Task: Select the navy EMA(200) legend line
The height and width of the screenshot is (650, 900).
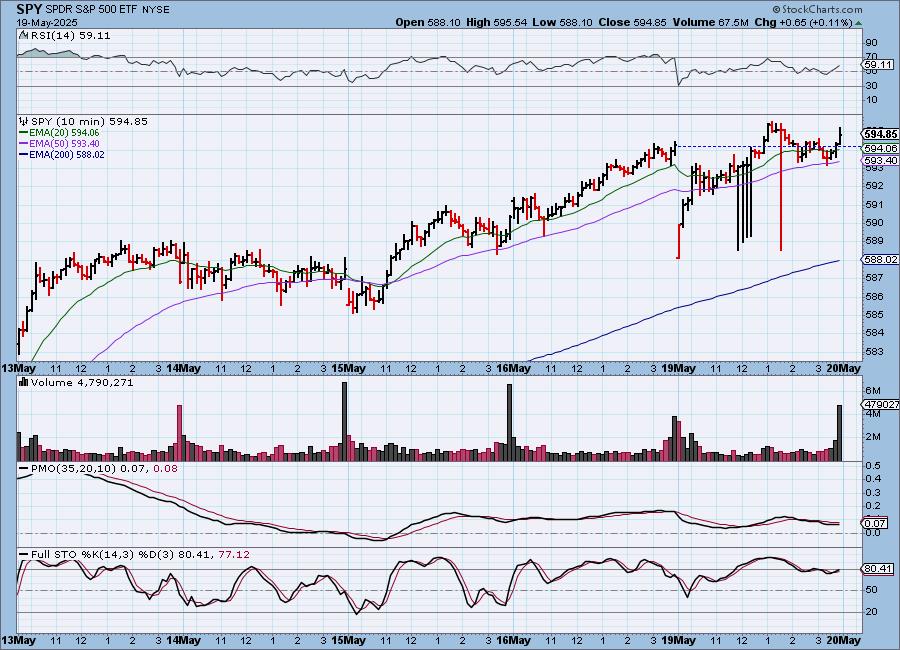Action: [24, 154]
